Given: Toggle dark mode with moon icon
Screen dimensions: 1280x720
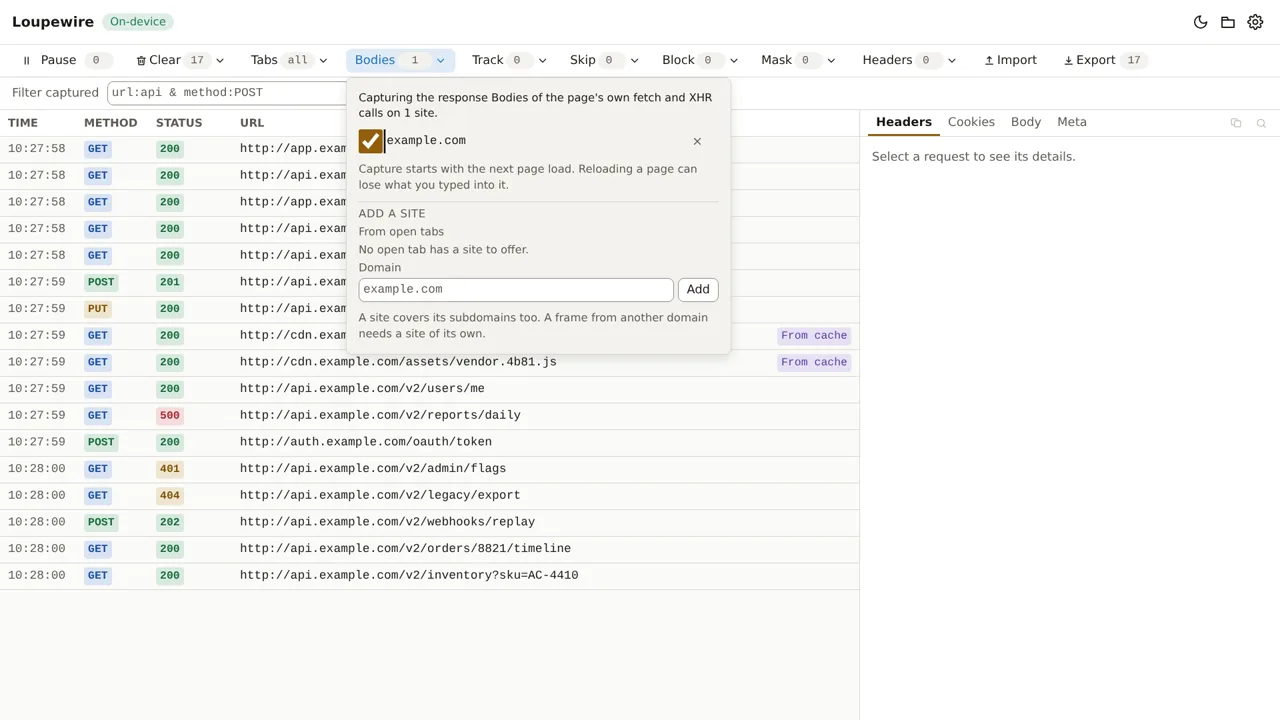Looking at the screenshot, I should (x=1201, y=22).
